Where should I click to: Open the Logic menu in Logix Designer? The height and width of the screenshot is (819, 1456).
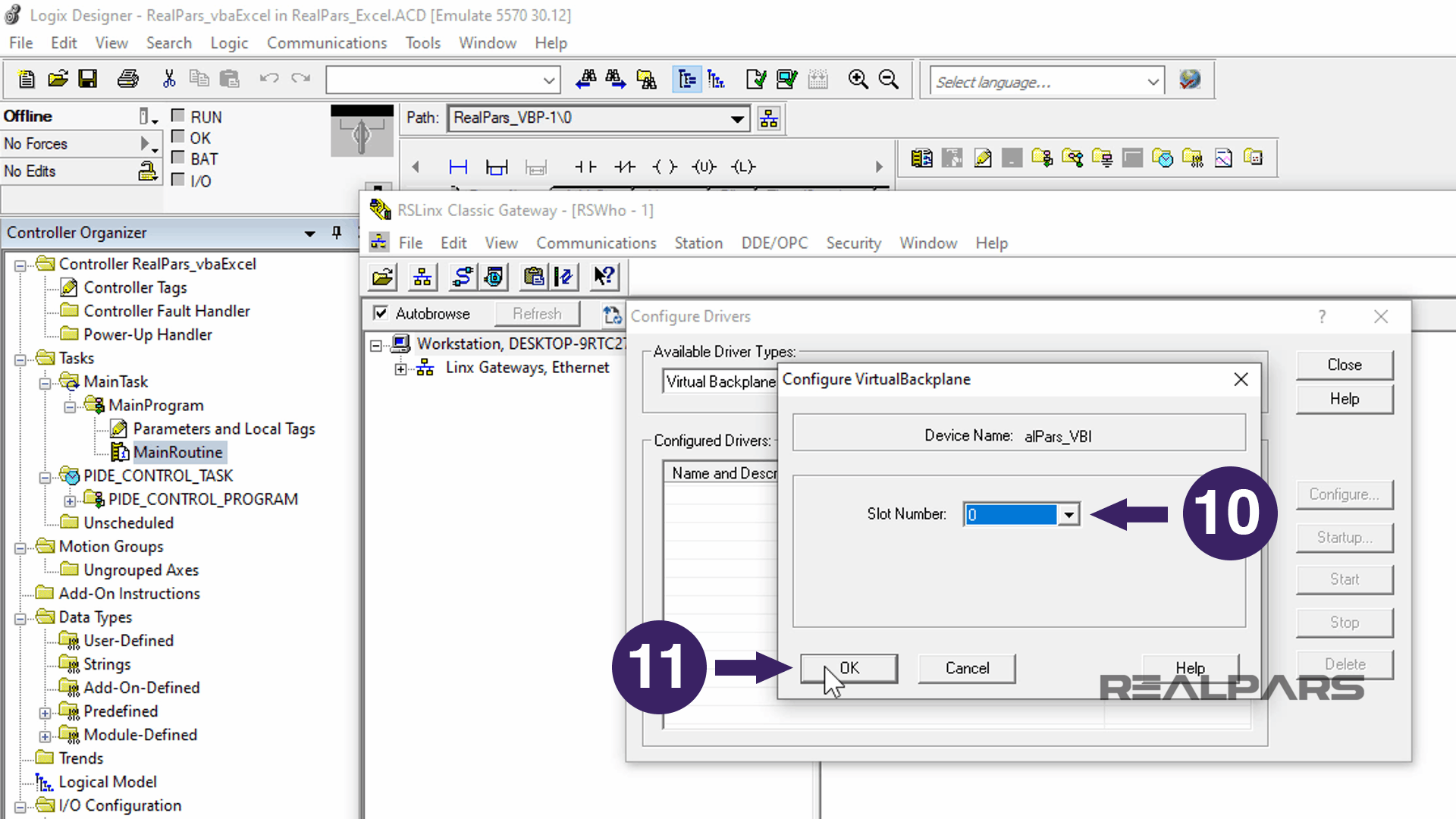tap(229, 43)
